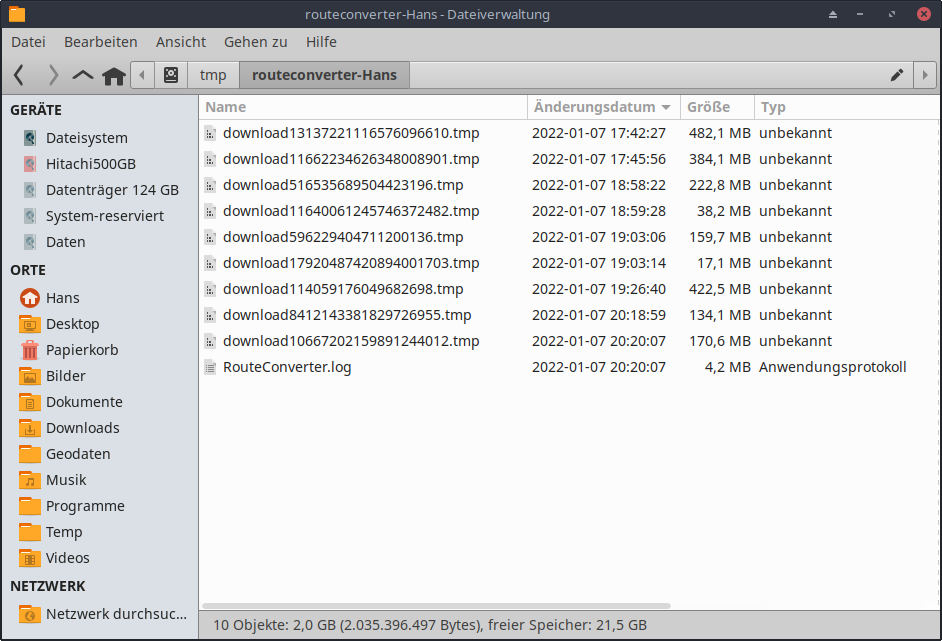Open Musik folder in sidebar
942x641 pixels.
tap(66, 480)
